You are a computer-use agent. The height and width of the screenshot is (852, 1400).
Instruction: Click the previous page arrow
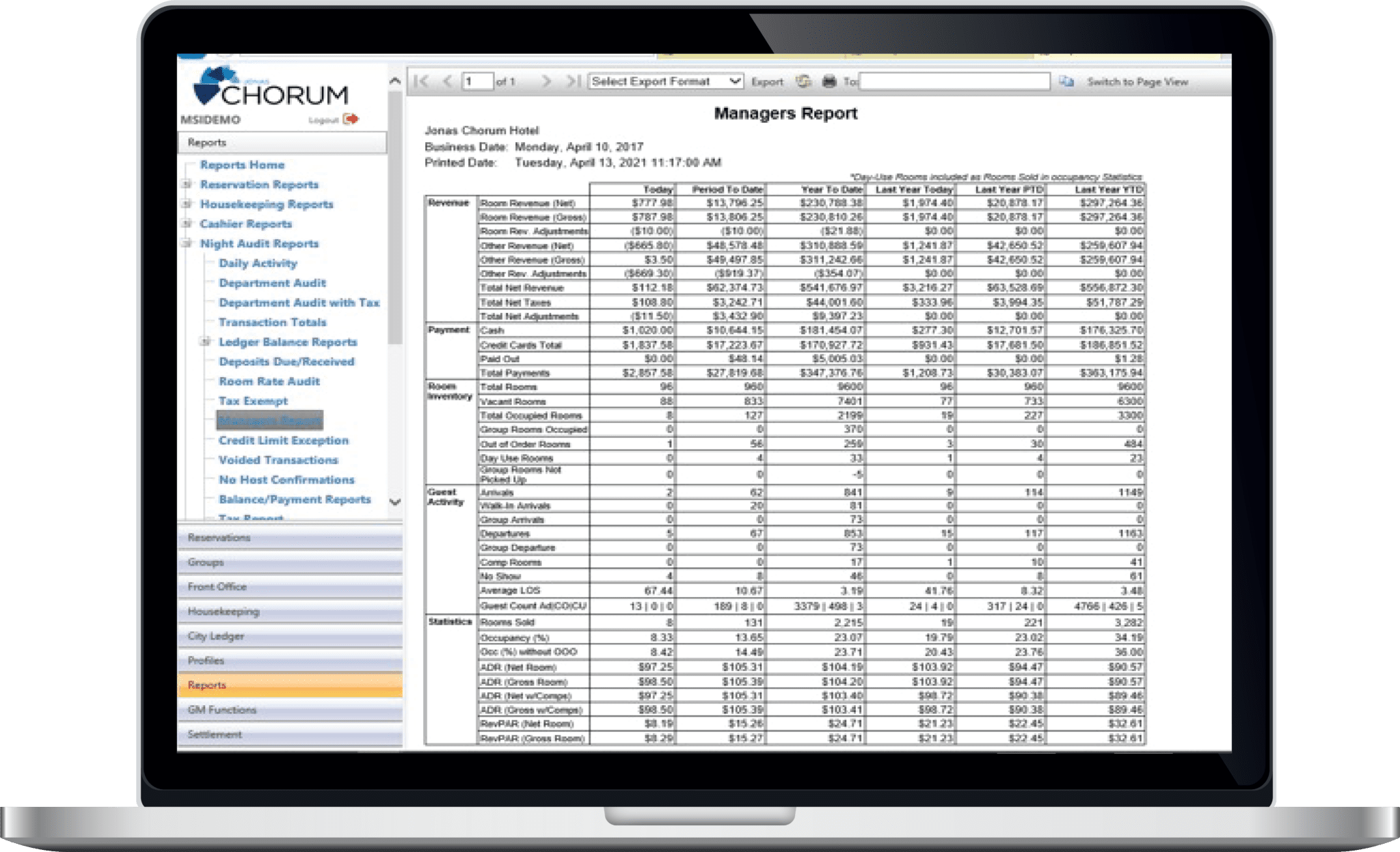(447, 81)
